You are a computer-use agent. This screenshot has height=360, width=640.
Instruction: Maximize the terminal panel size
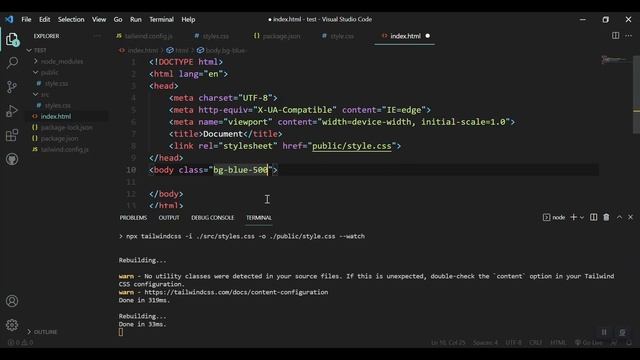coord(619,217)
